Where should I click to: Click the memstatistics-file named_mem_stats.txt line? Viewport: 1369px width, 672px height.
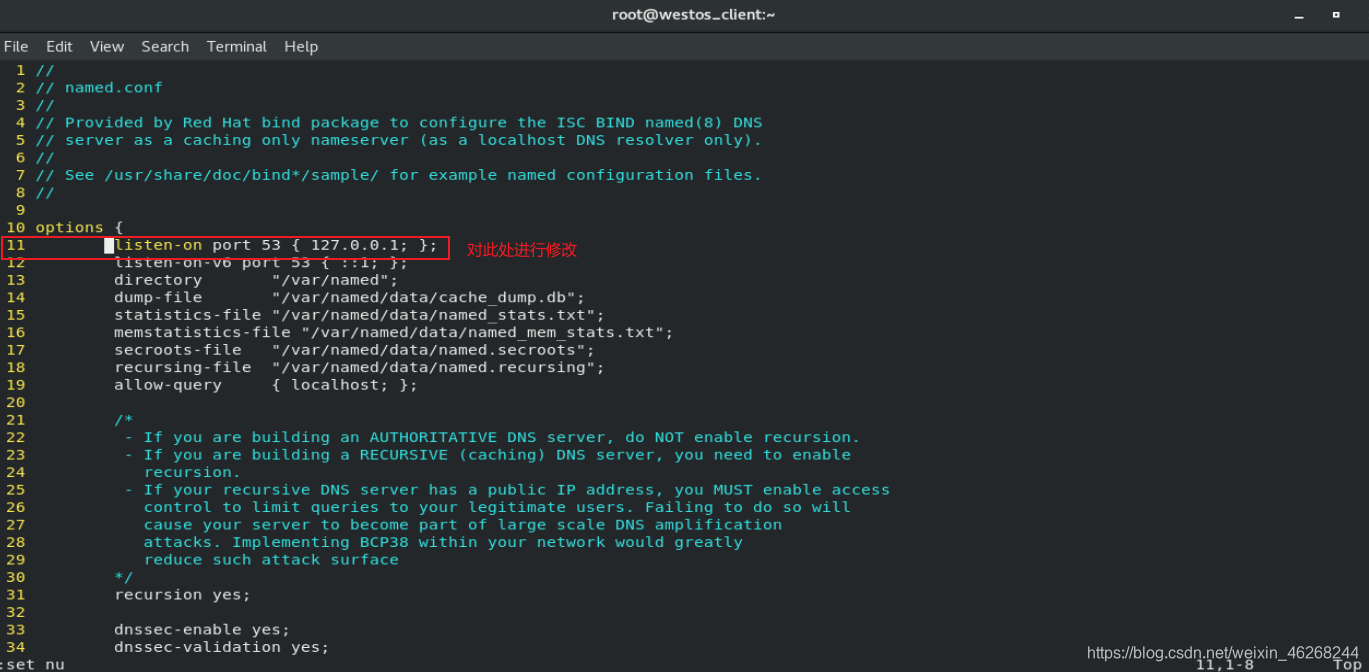394,332
